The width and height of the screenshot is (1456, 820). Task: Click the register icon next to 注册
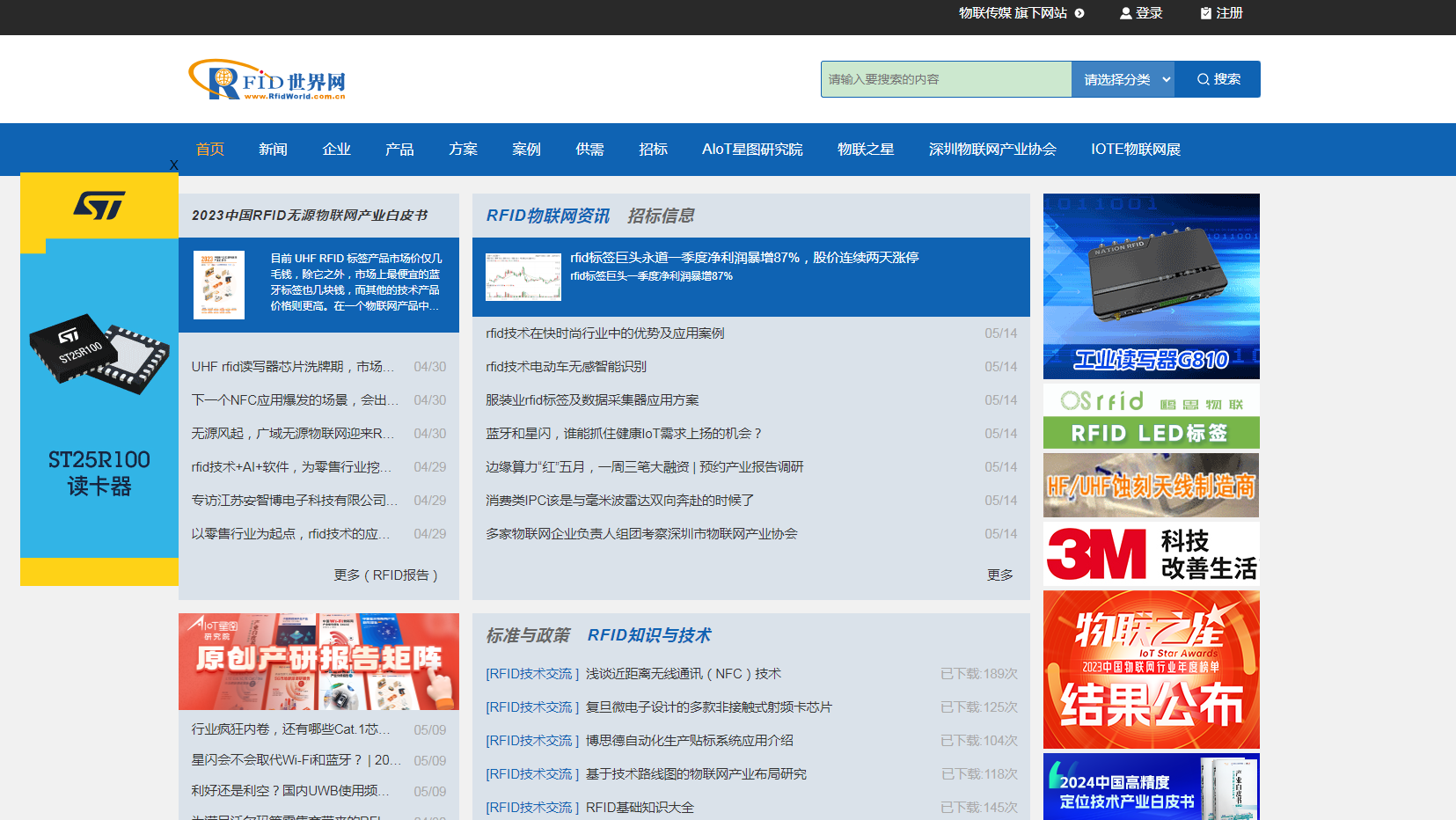point(1206,13)
